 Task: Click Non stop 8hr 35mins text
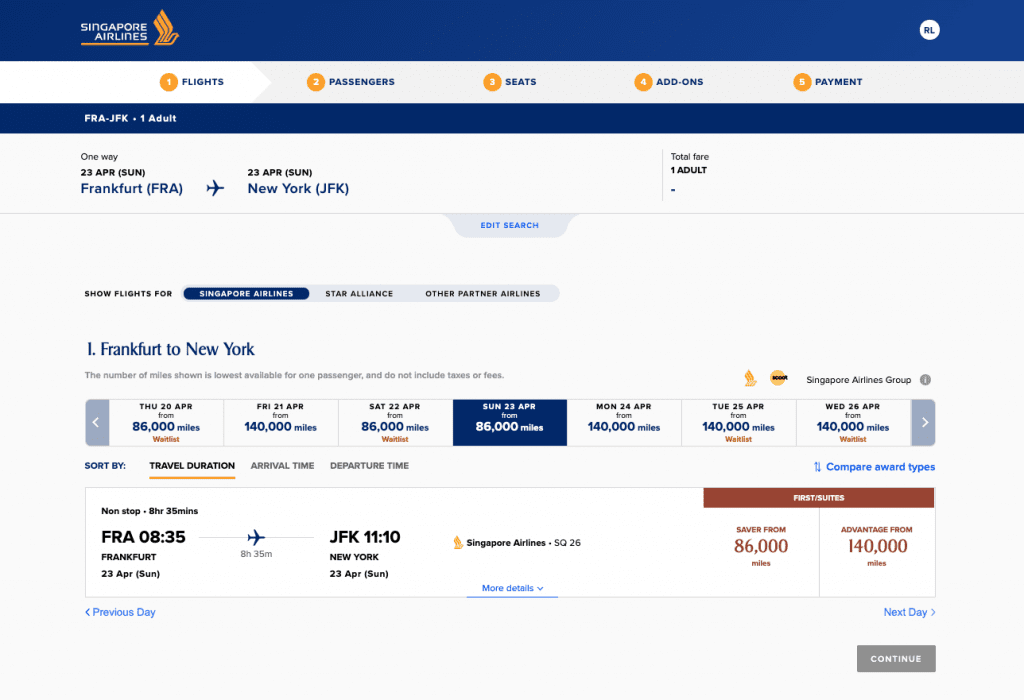(150, 511)
